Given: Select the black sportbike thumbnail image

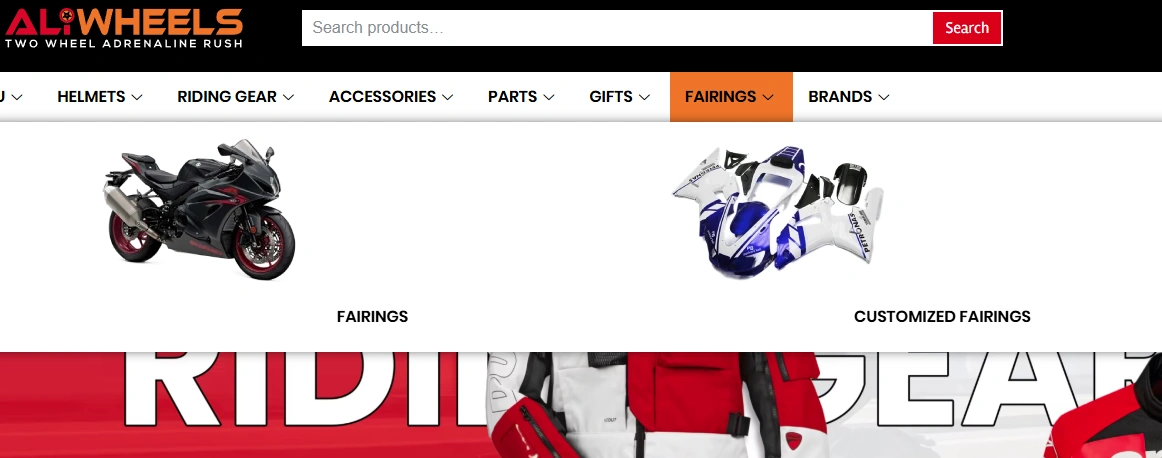Looking at the screenshot, I should (200, 209).
